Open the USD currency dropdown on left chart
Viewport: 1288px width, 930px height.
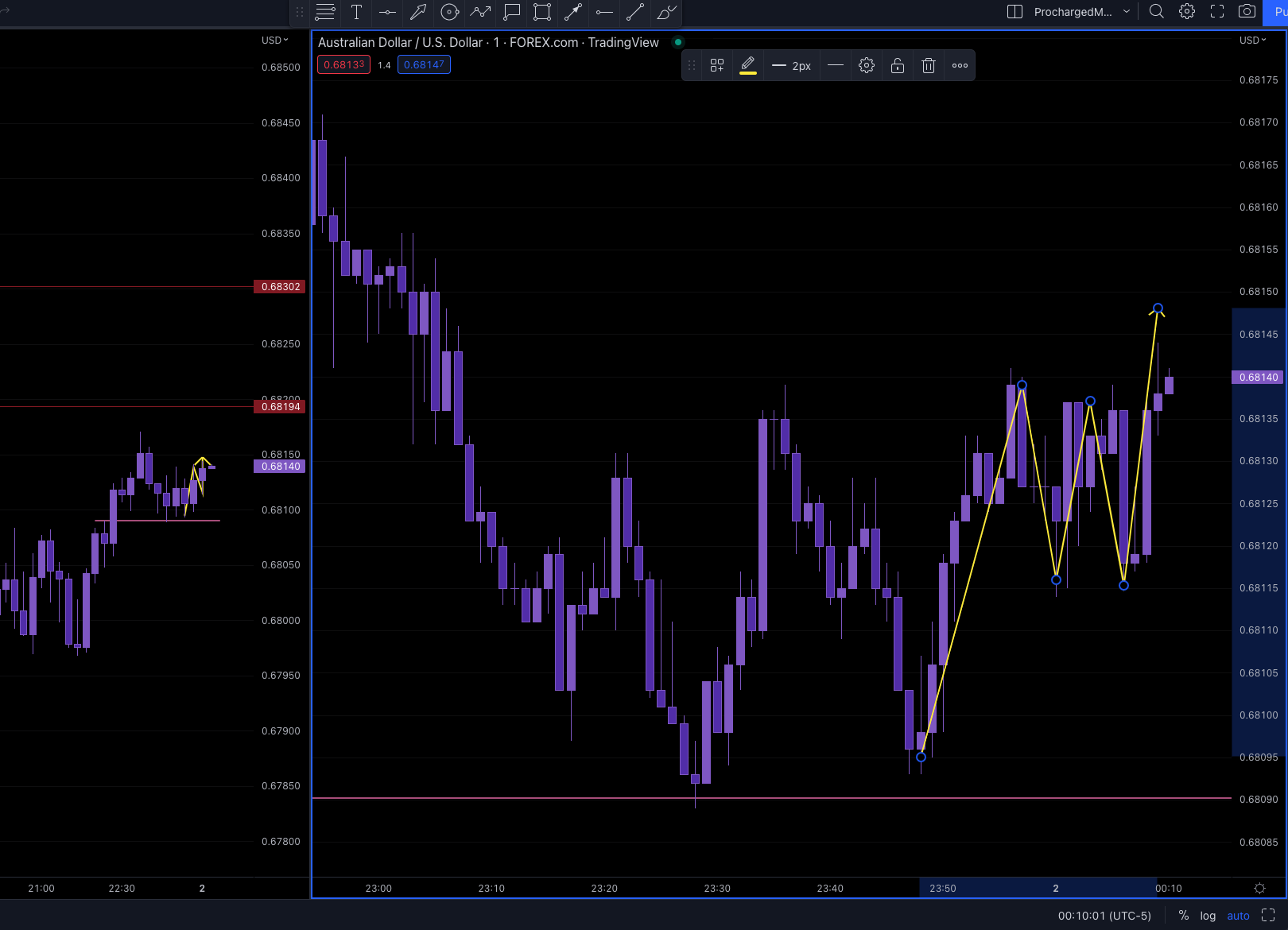pos(275,41)
